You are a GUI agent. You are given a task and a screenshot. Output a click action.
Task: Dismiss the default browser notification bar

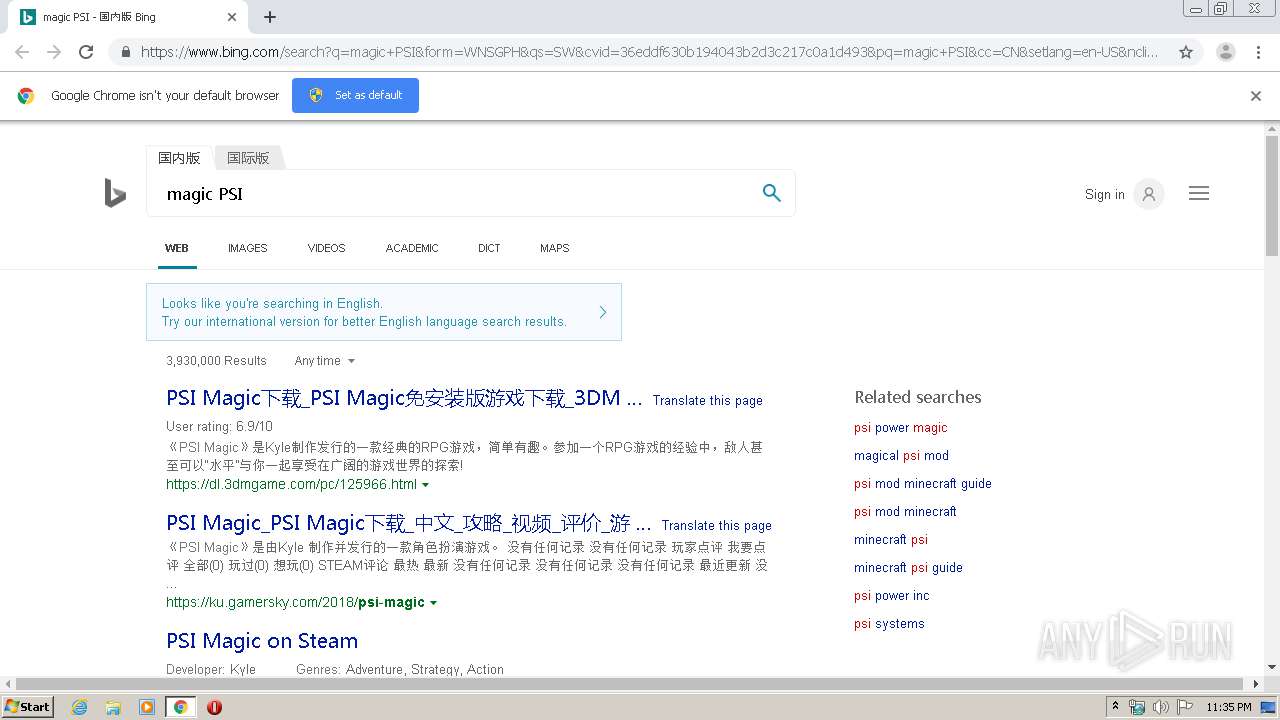click(x=1256, y=96)
